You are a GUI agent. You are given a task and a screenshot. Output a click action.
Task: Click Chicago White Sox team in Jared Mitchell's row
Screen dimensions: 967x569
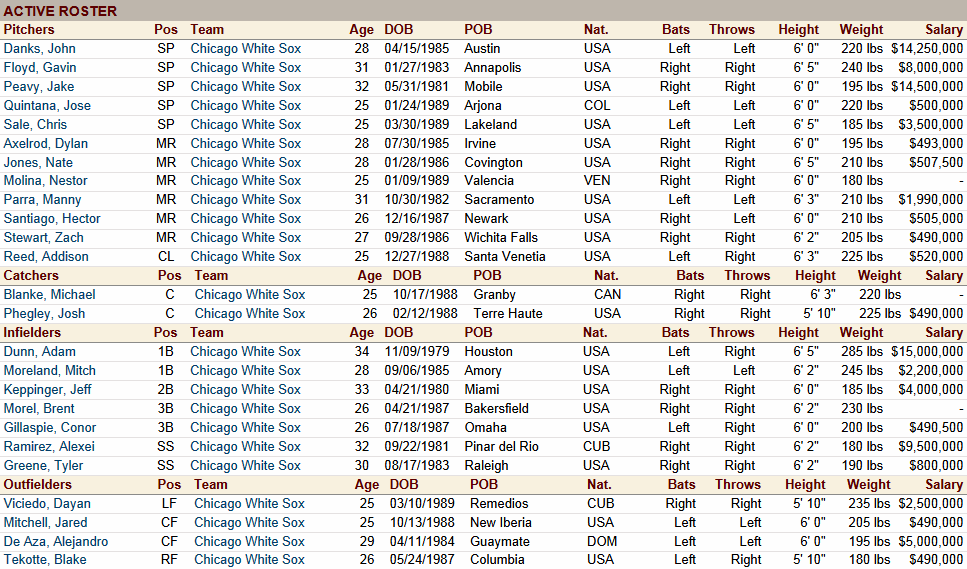point(249,522)
